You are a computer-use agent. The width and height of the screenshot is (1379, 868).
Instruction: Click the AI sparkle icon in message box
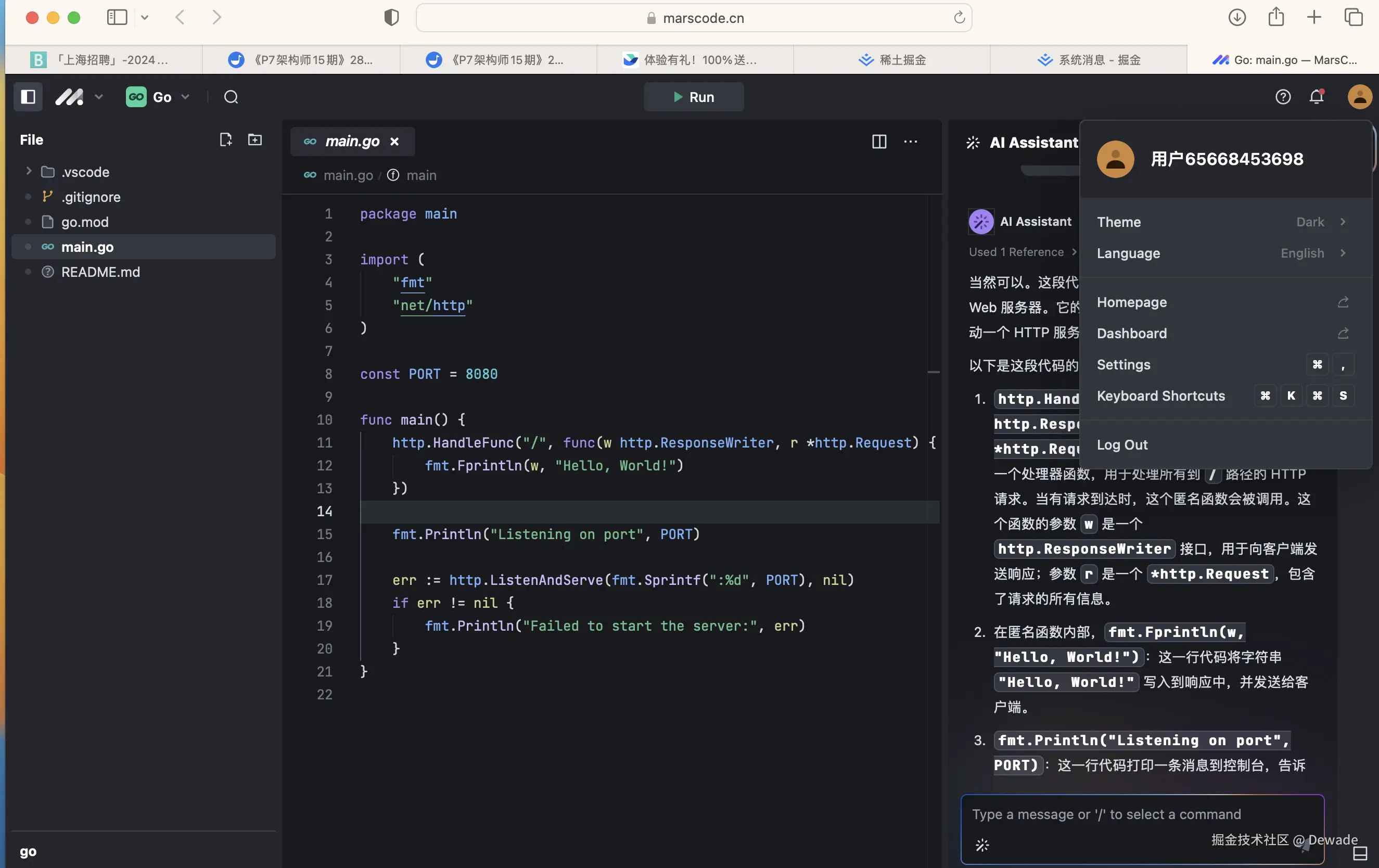click(982, 845)
